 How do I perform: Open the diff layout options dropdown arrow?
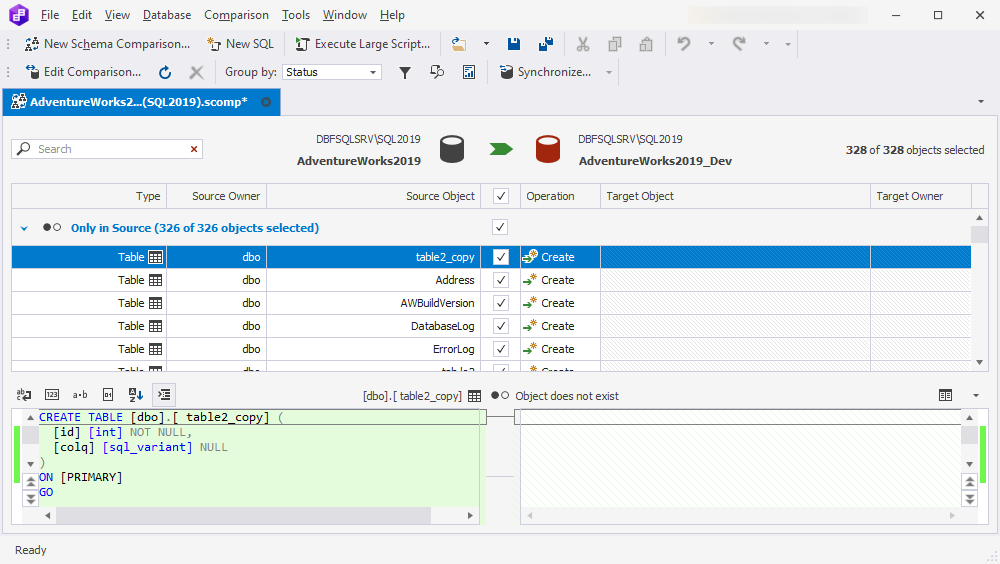975,396
